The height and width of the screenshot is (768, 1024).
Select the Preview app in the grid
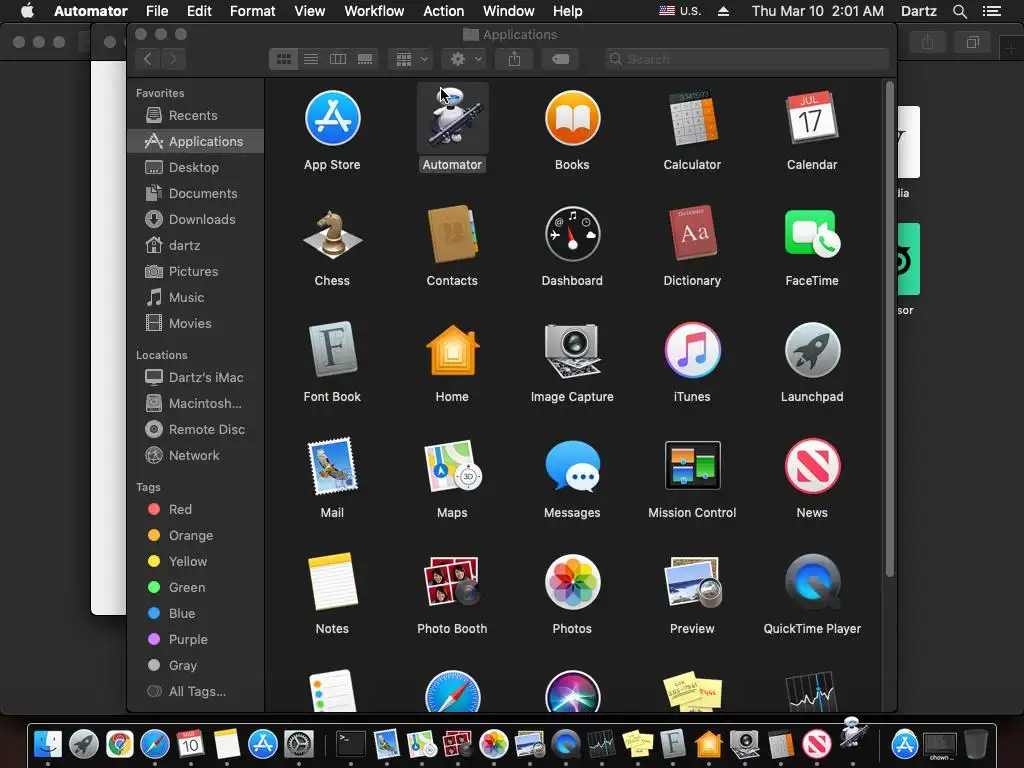click(x=692, y=582)
